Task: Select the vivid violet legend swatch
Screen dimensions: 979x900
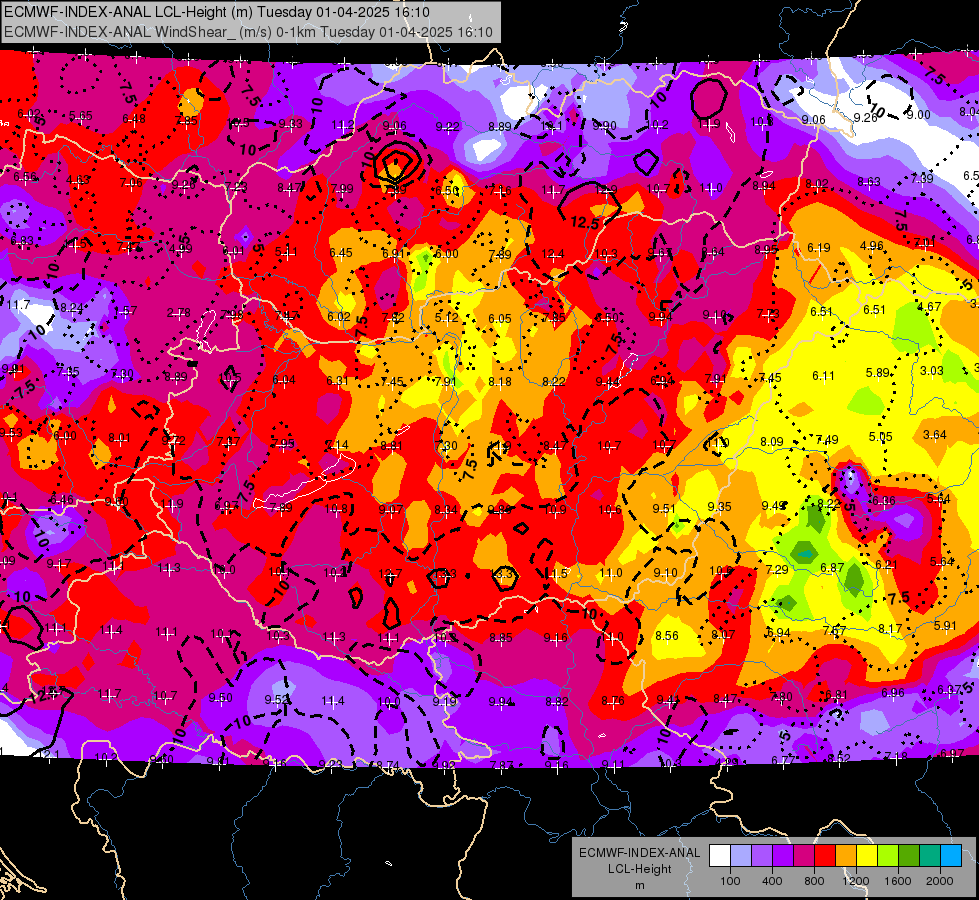Action: coord(783,856)
